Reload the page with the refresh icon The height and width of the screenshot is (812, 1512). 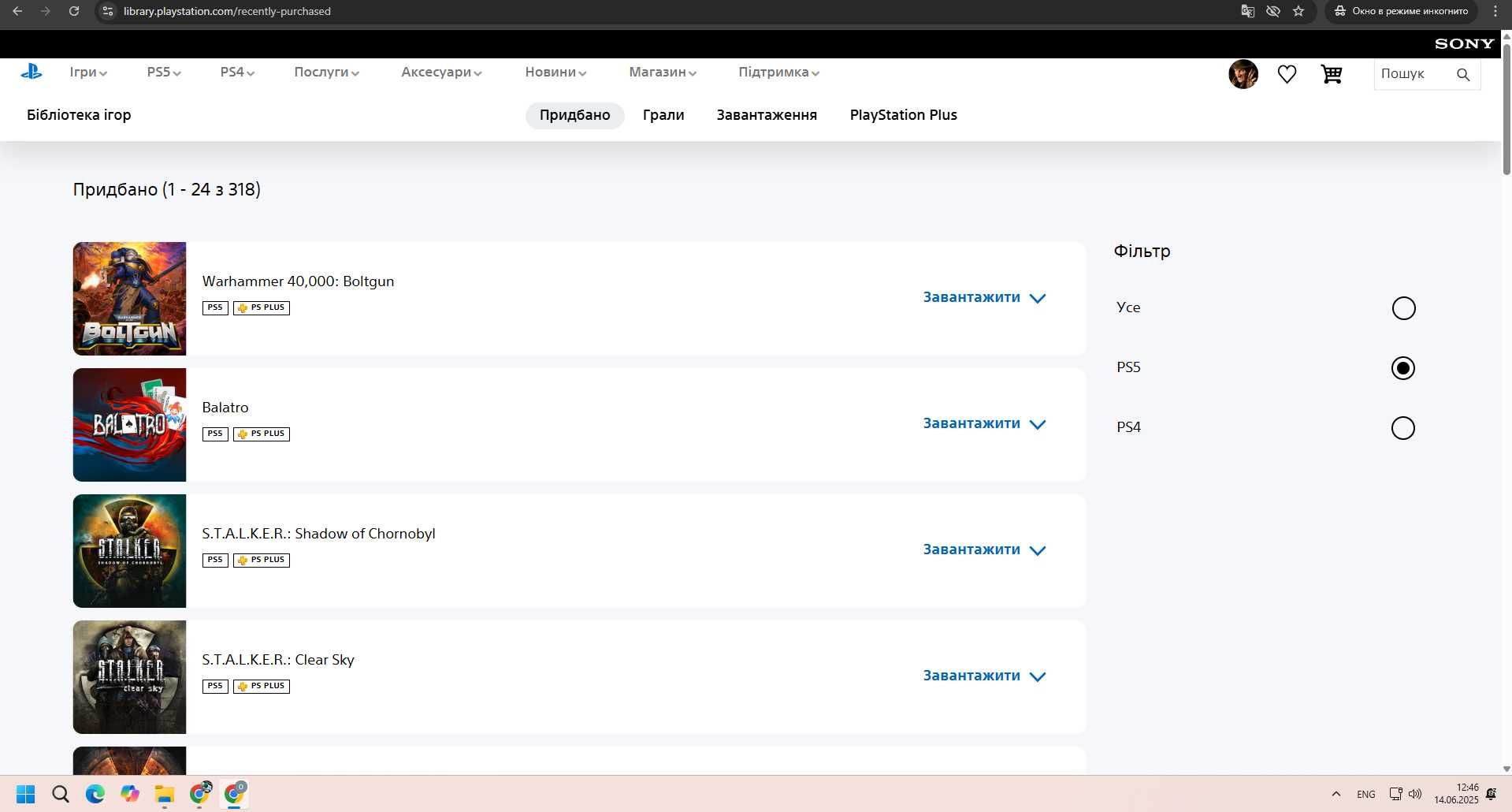[x=74, y=11]
